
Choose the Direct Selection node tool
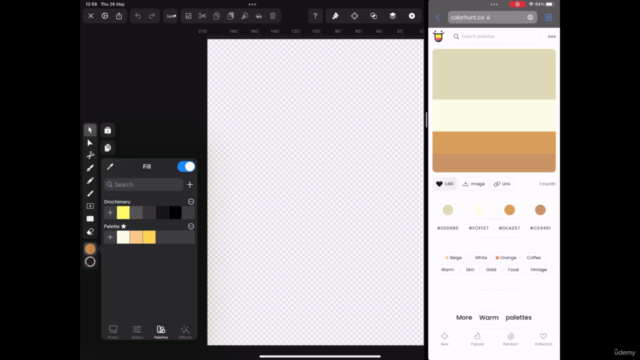90,143
